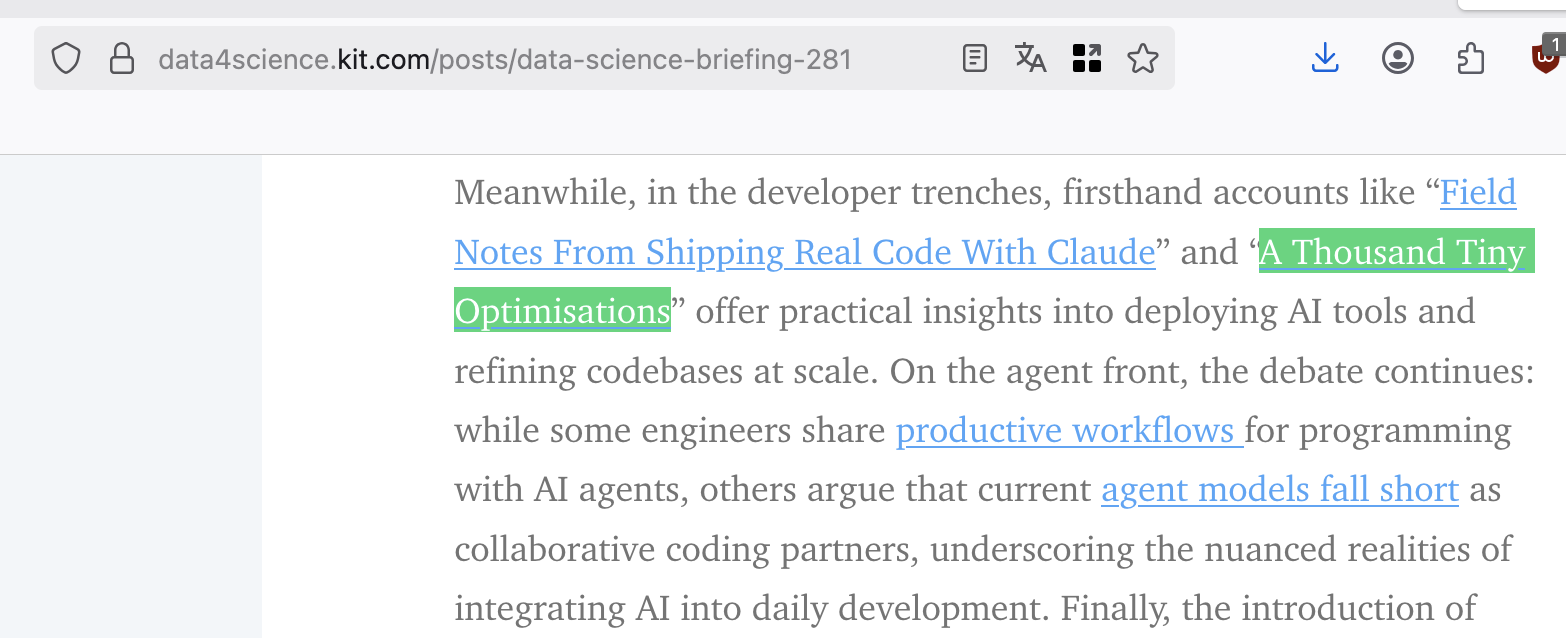The image size is (1566, 638).
Task: Open the highlighted 'A Thousand Tiny' link
Action: coord(1396,252)
